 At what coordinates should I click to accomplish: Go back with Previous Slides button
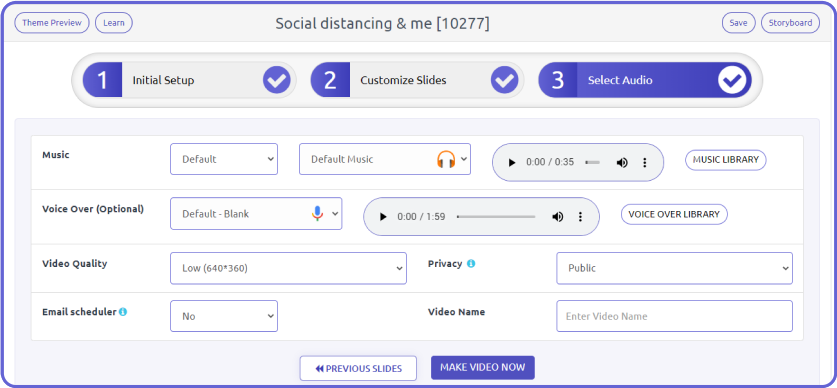(x=358, y=368)
